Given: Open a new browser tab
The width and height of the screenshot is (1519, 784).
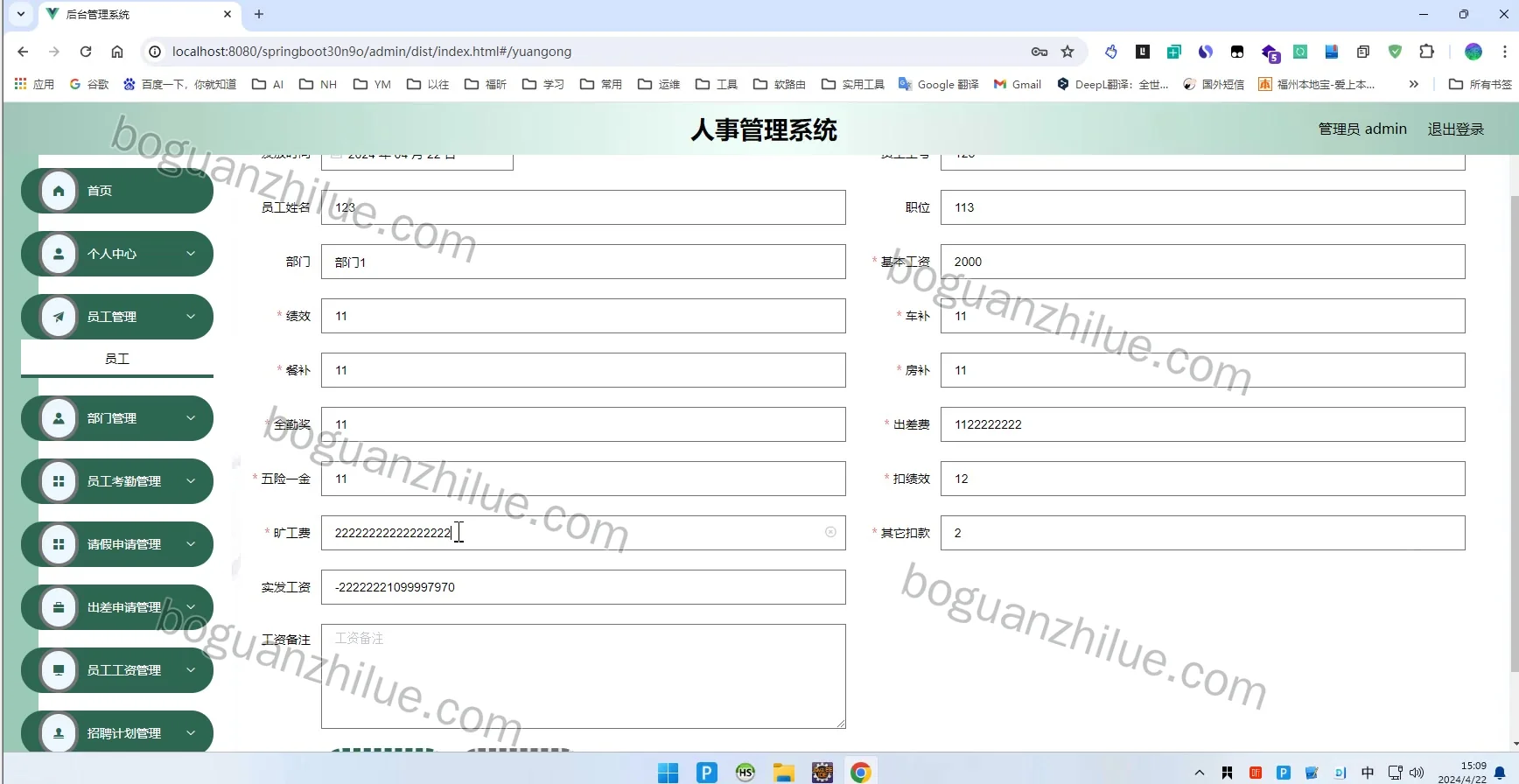Looking at the screenshot, I should 259,14.
